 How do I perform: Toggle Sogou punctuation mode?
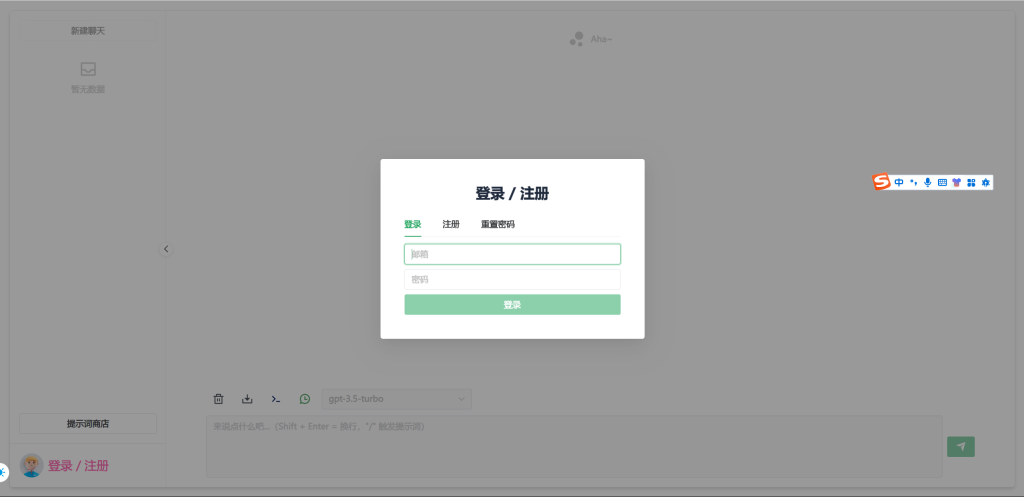coord(914,182)
